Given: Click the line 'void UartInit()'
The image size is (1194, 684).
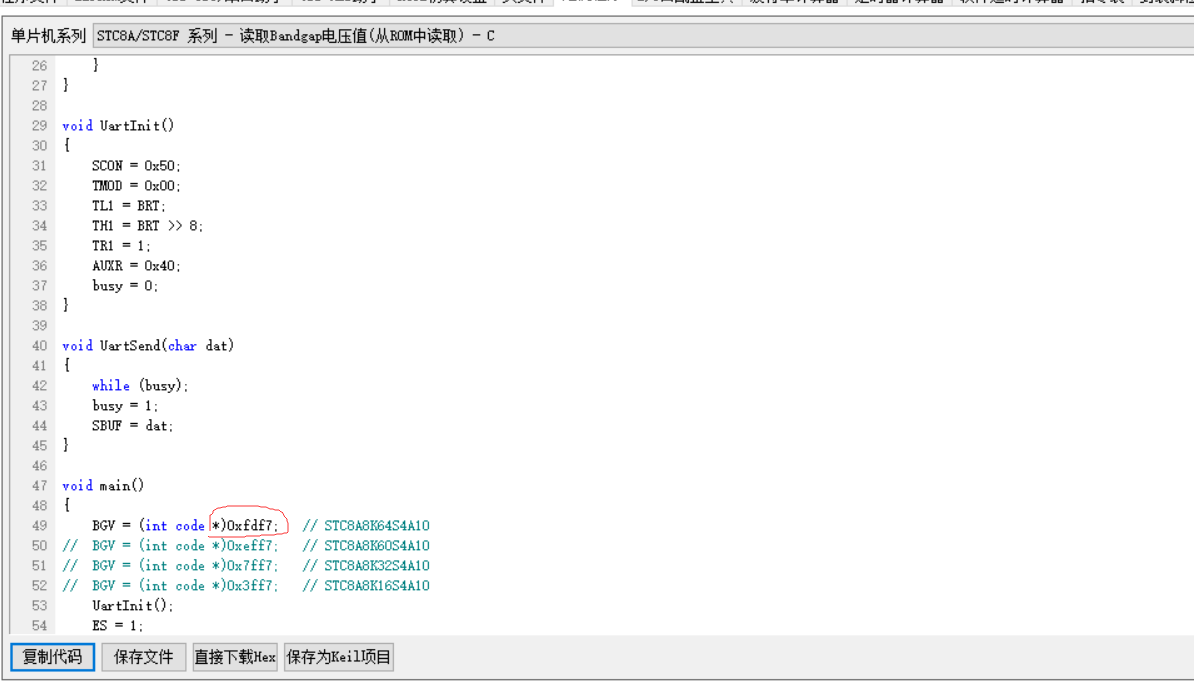Looking at the screenshot, I should click(118, 126).
